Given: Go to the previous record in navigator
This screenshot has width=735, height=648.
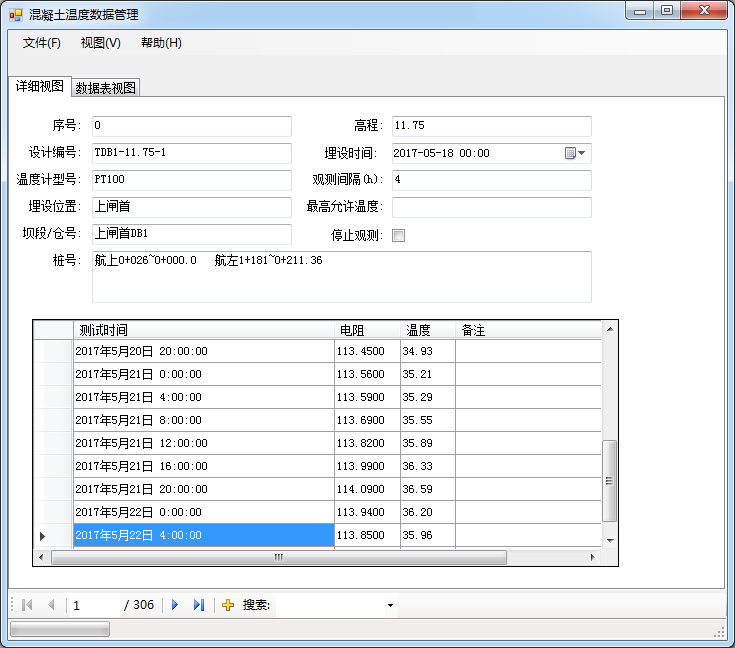Looking at the screenshot, I should 52,605.
